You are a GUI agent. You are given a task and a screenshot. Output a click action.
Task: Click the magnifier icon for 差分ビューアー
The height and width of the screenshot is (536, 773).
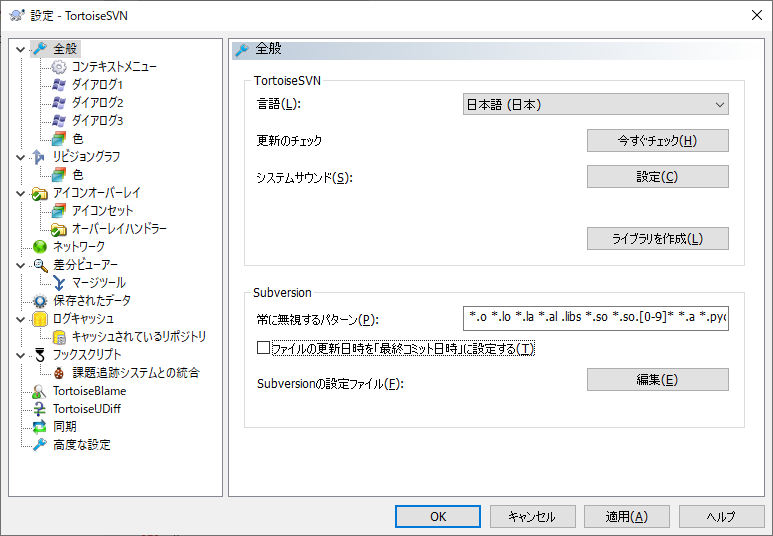click(x=39, y=265)
